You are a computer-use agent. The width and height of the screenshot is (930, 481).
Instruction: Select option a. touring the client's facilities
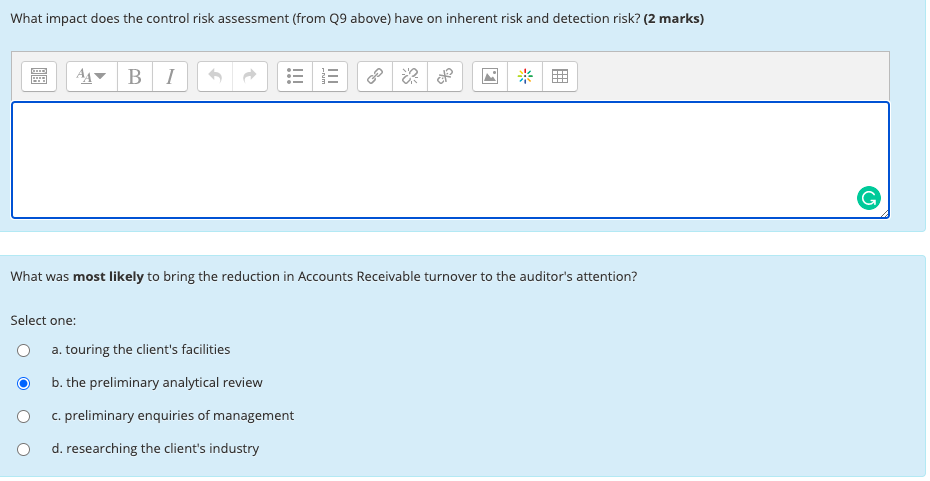23,351
